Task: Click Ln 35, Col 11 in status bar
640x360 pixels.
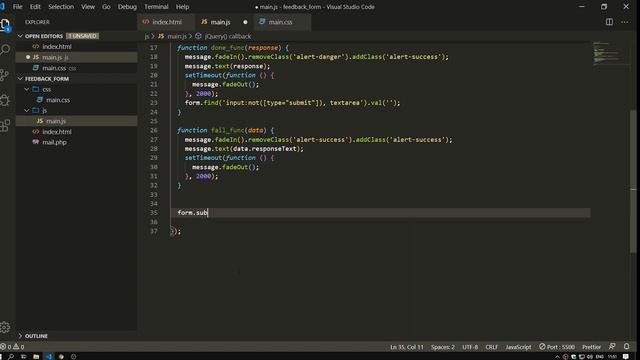Action: [407, 347]
